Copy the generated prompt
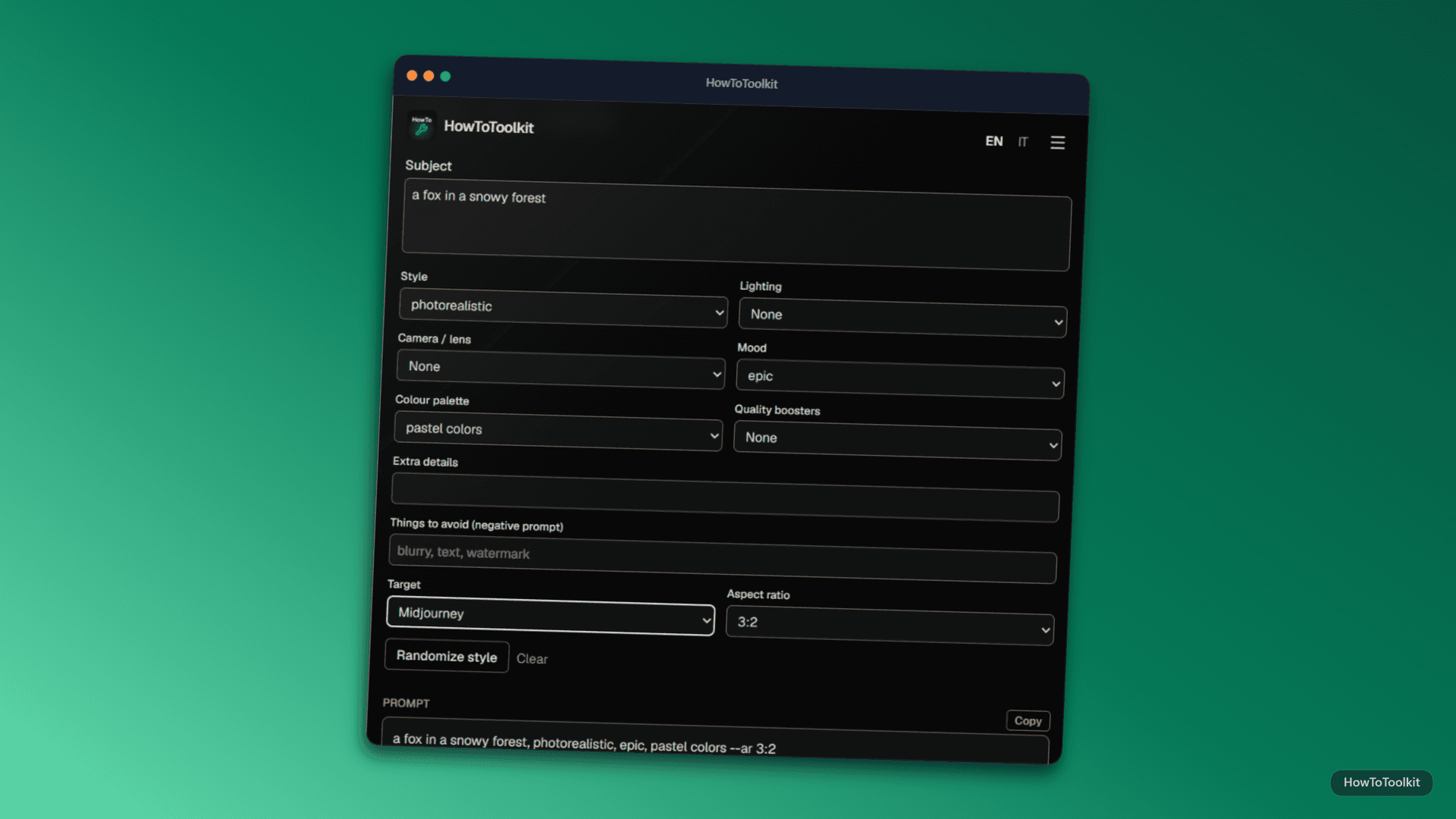1456x819 pixels. (x=1028, y=720)
